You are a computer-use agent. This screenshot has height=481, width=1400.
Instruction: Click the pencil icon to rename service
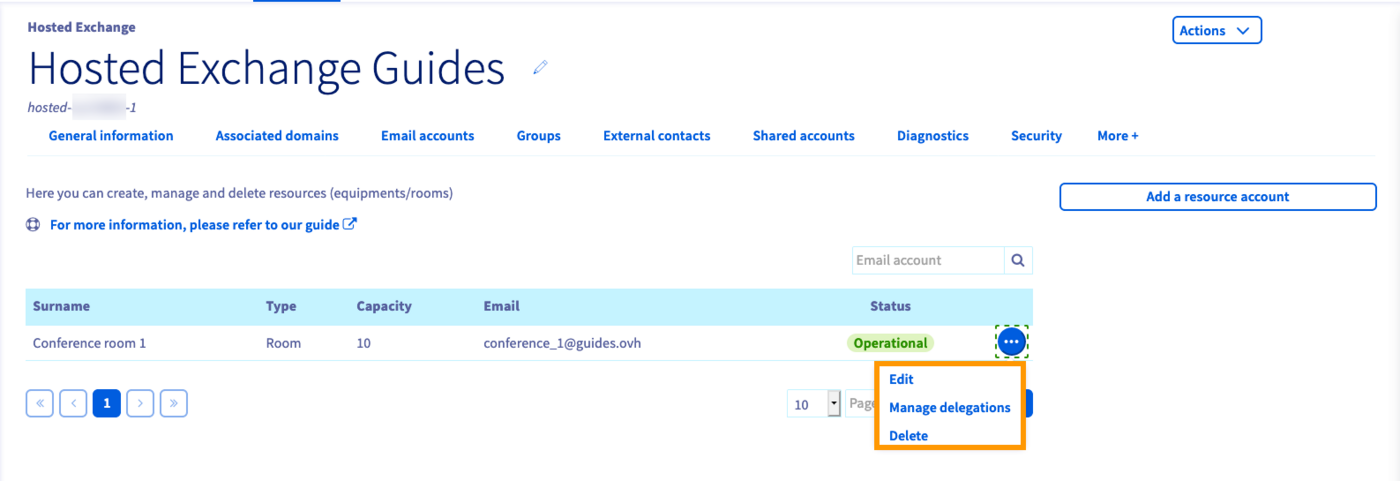pyautogui.click(x=541, y=68)
